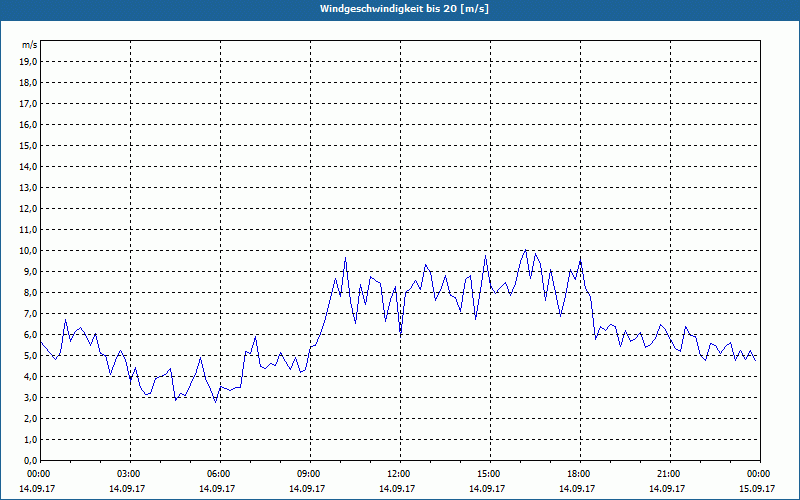Click the m/s unit label
Viewport: 800px width, 500px height.
pos(29,45)
